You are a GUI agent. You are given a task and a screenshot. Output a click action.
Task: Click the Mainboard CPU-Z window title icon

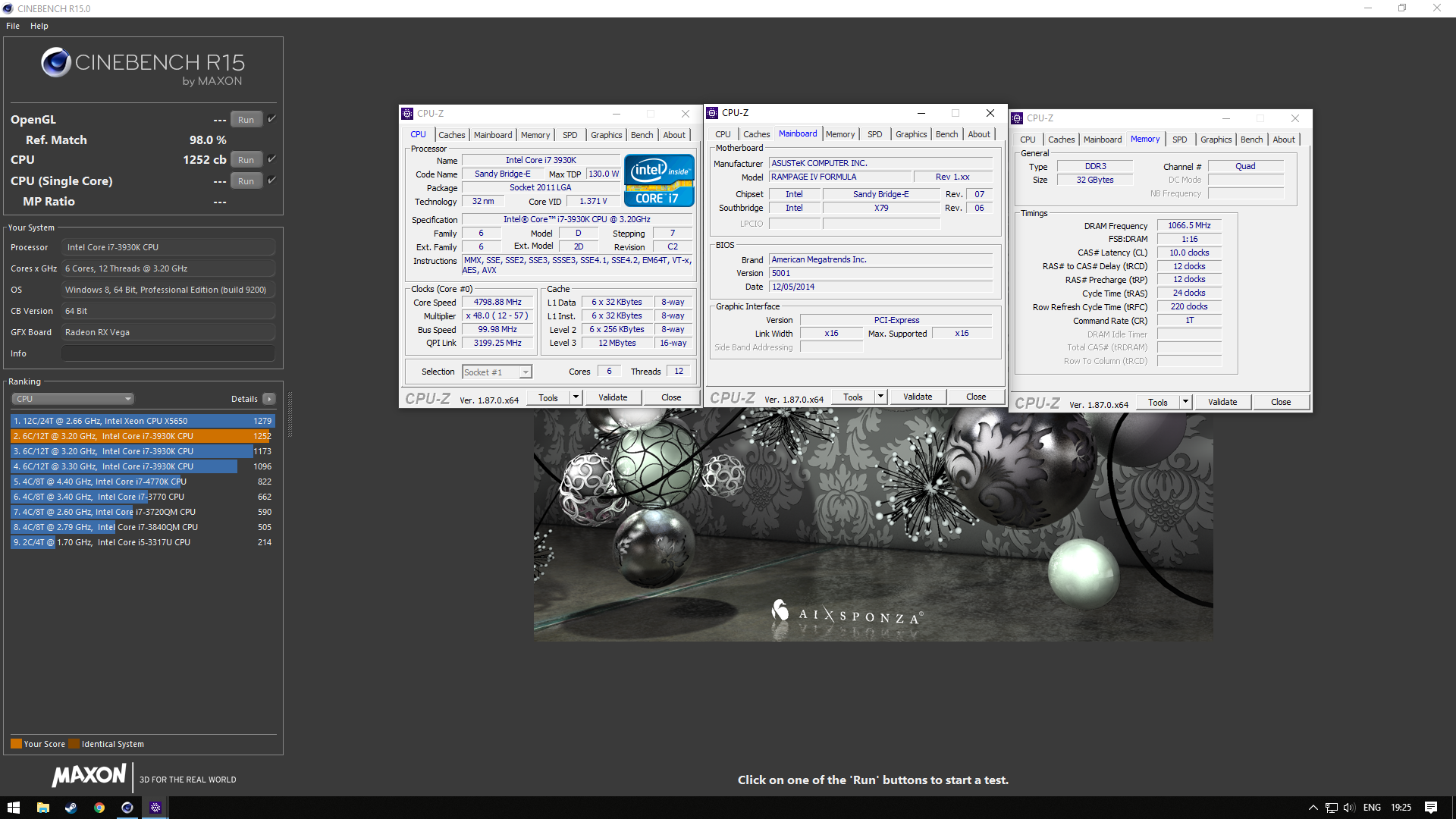coord(712,113)
